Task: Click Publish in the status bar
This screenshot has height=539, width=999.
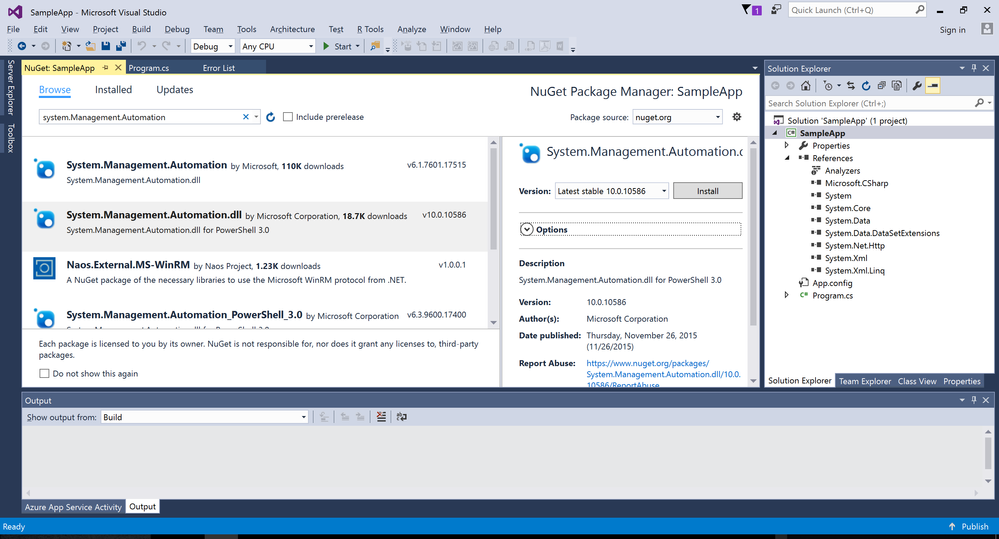Action: click(x=975, y=526)
